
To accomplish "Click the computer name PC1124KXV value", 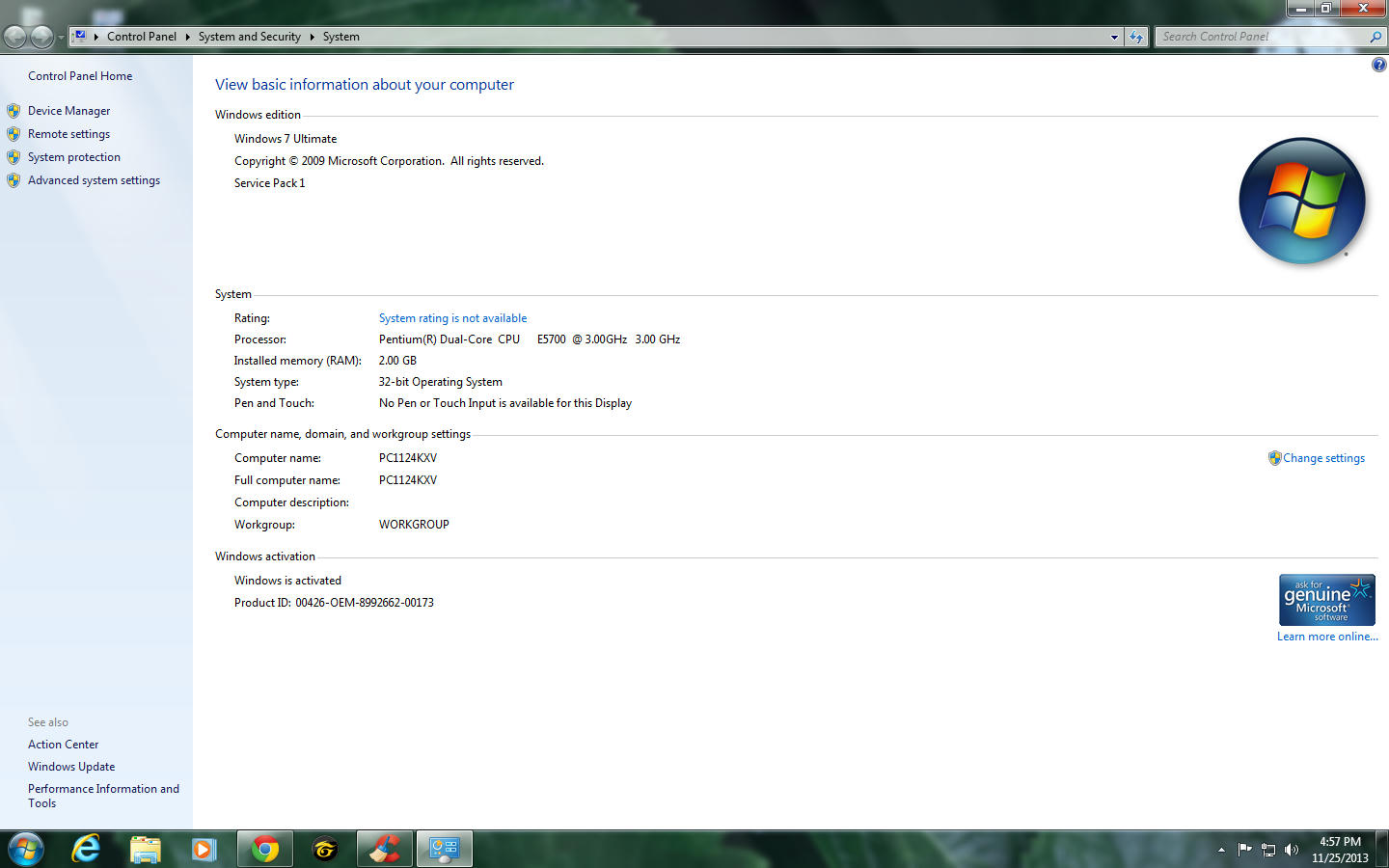I will coord(407,458).
